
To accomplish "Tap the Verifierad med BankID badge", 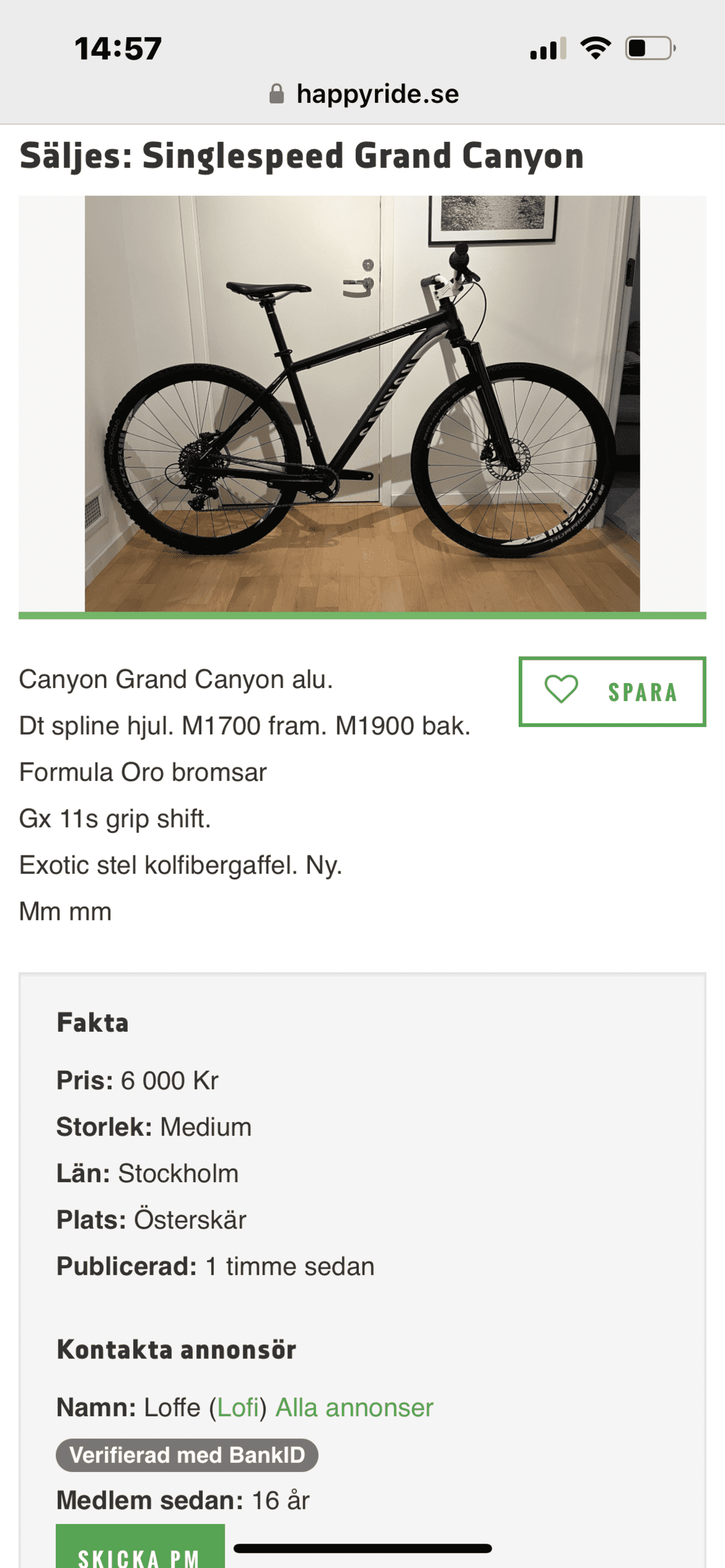I will tap(187, 1454).
